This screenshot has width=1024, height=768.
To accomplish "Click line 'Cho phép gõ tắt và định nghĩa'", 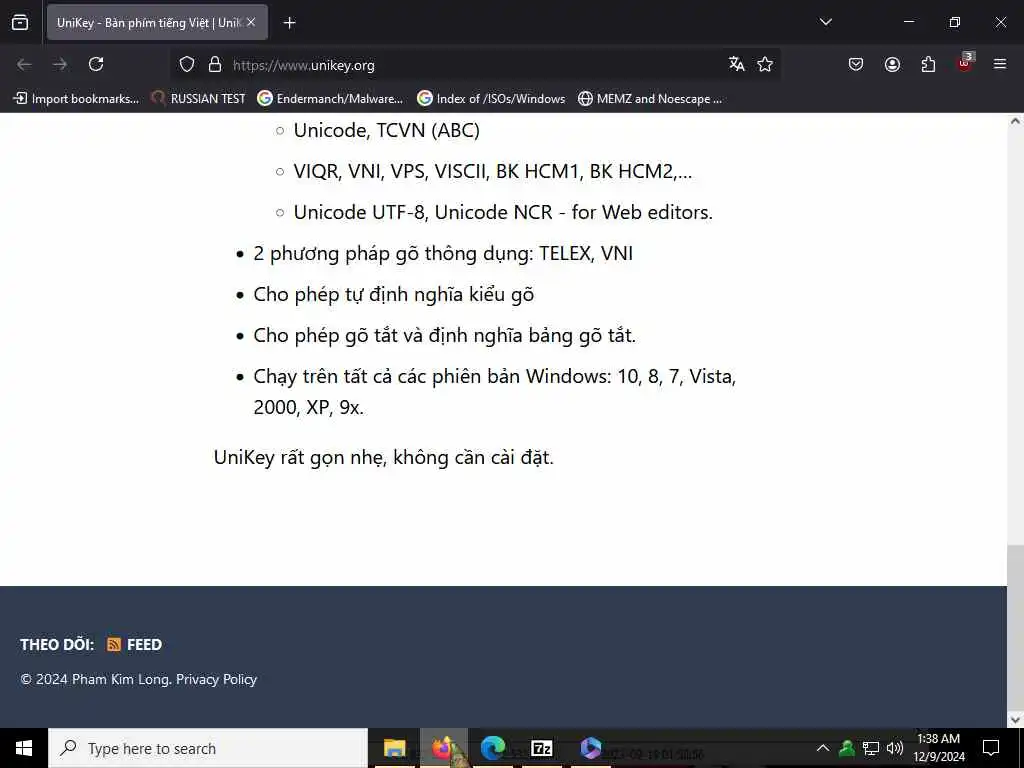I will tap(445, 336).
